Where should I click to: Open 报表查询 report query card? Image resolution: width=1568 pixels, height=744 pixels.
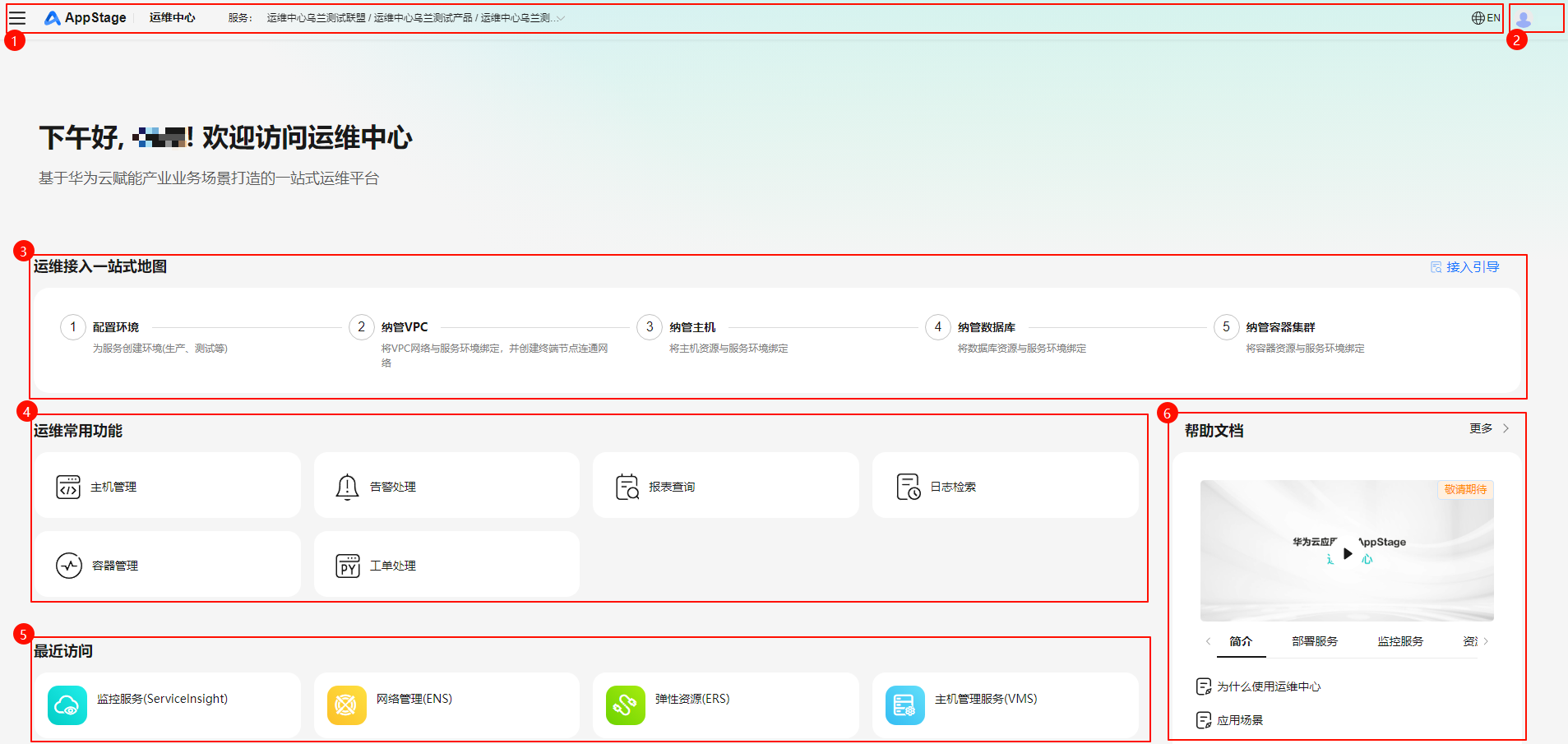[x=725, y=487]
